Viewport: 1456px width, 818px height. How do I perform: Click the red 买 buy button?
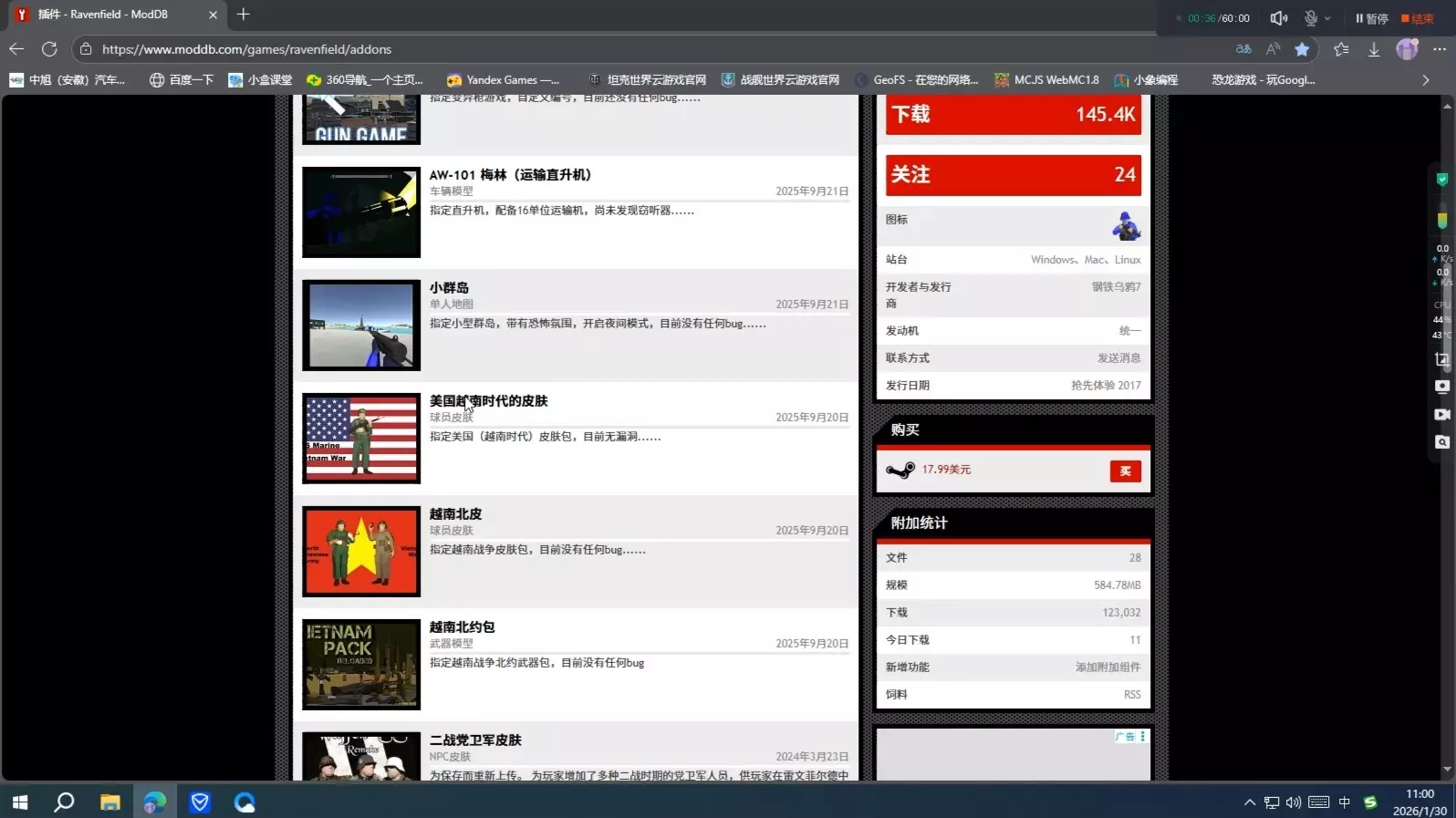point(1125,471)
